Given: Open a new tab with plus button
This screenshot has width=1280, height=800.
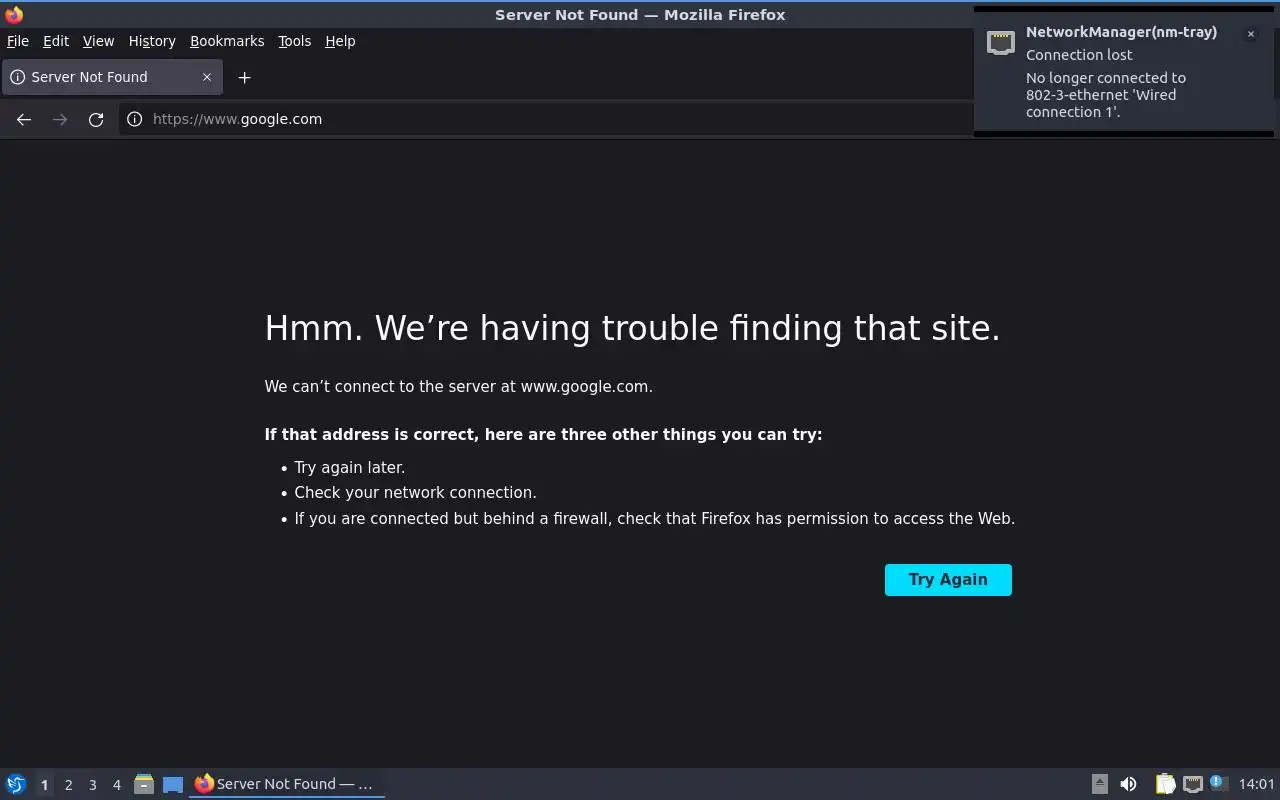Looking at the screenshot, I should [244, 77].
